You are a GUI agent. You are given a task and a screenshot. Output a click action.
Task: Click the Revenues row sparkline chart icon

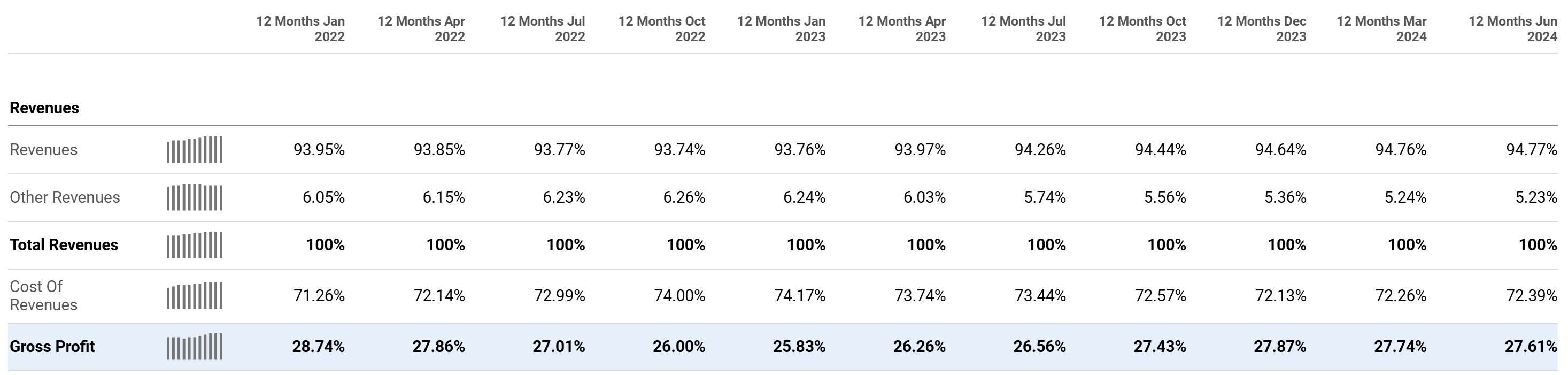[194, 150]
